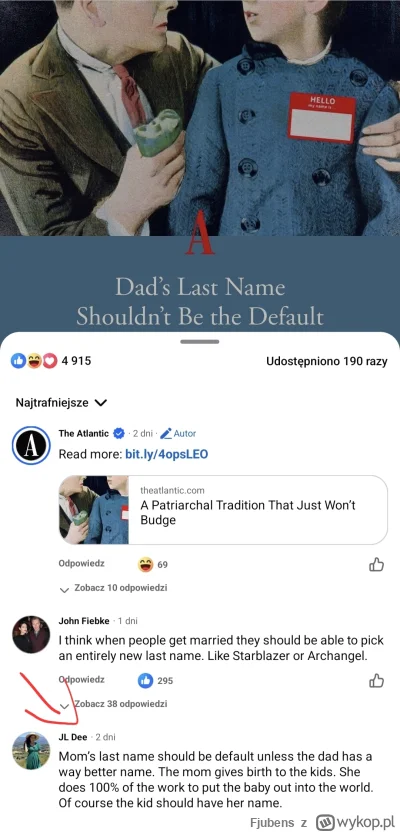This screenshot has height=832, width=400.
Task: Click the verified badge next to The Atlantic
Action: click(119, 434)
